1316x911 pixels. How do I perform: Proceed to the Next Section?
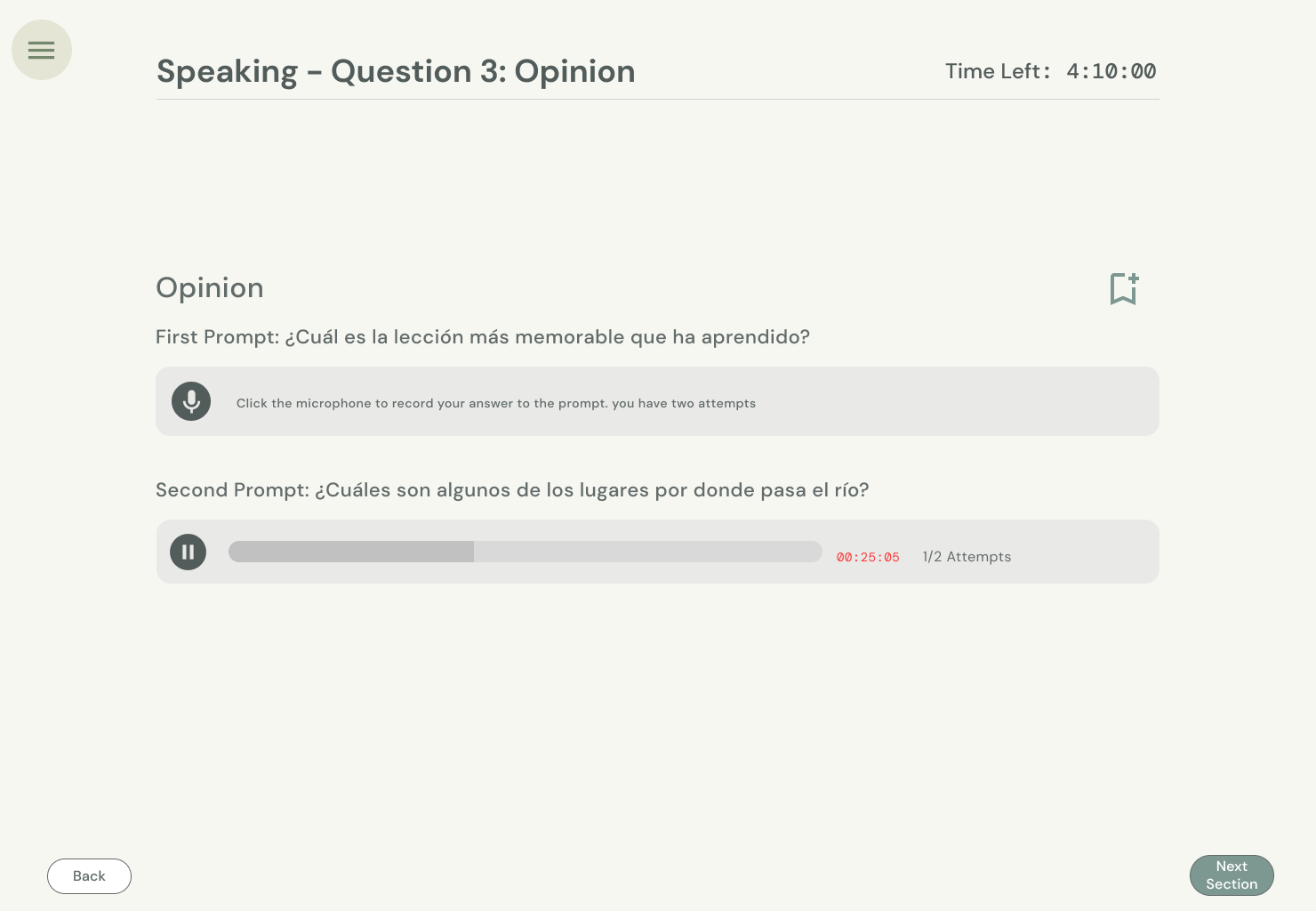[x=1232, y=875]
